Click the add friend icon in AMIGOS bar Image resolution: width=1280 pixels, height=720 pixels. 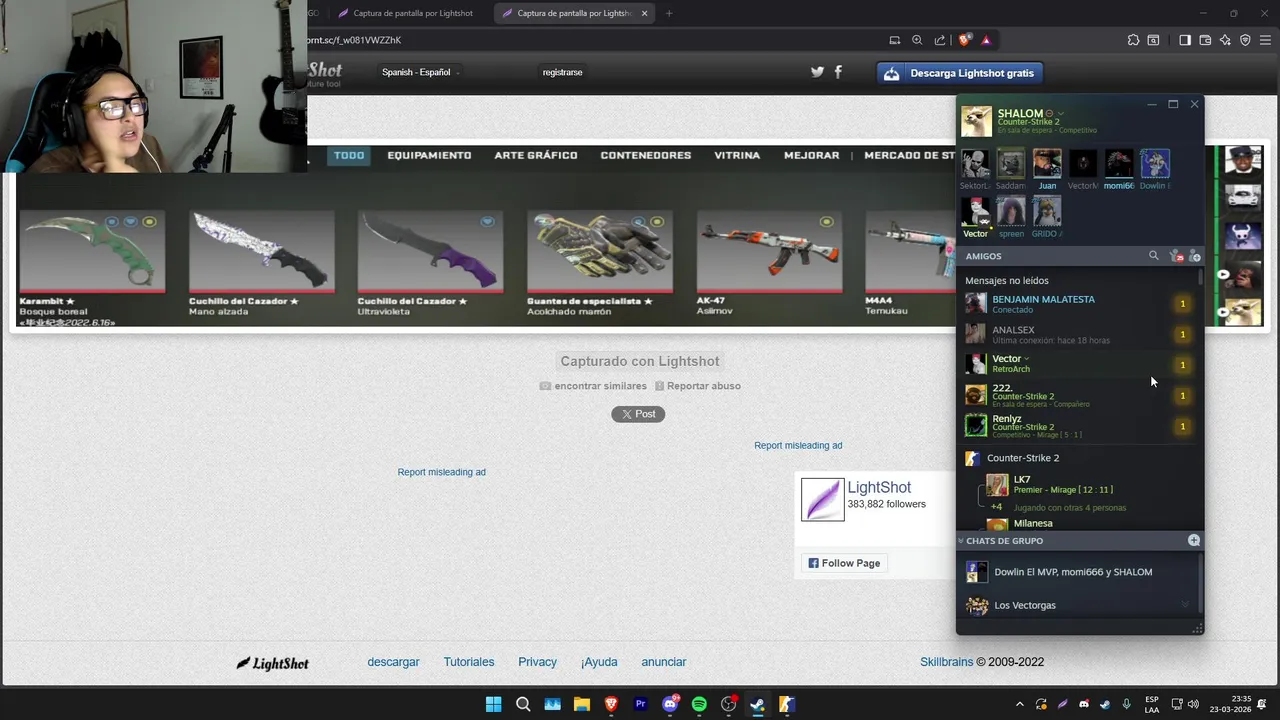(x=1194, y=257)
